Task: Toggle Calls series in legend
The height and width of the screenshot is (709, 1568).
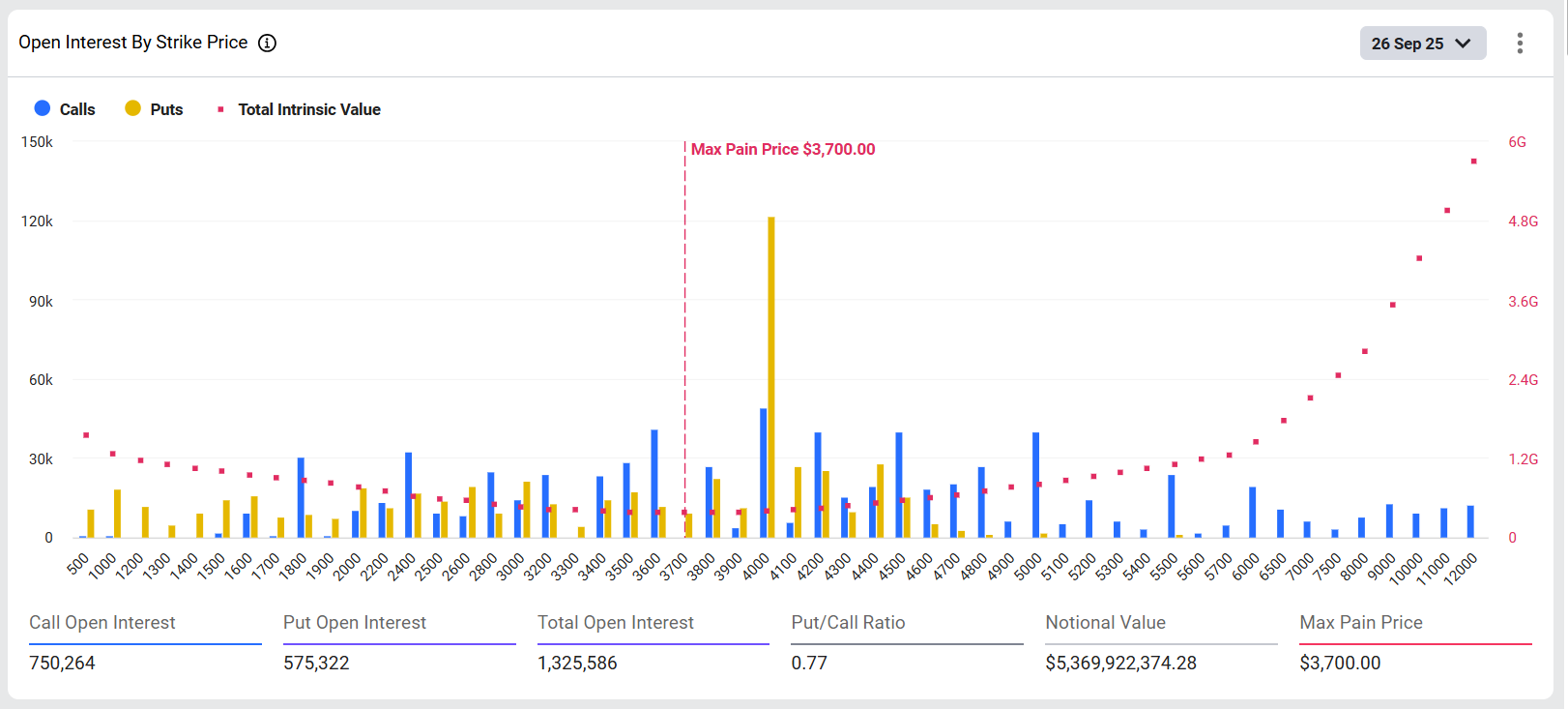Action: pos(76,109)
